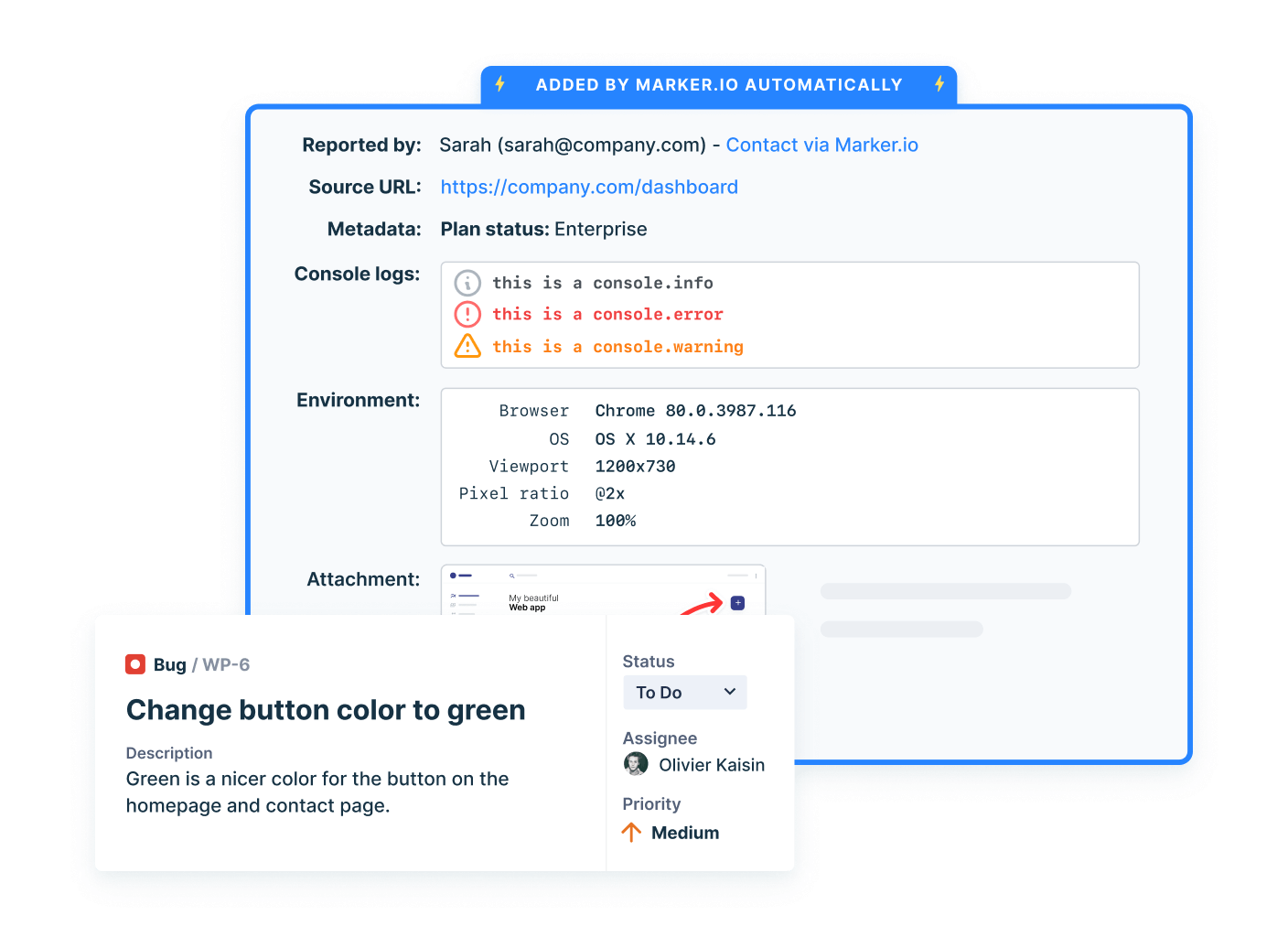
Task: Click the WP-6 issue key
Action: (x=226, y=665)
